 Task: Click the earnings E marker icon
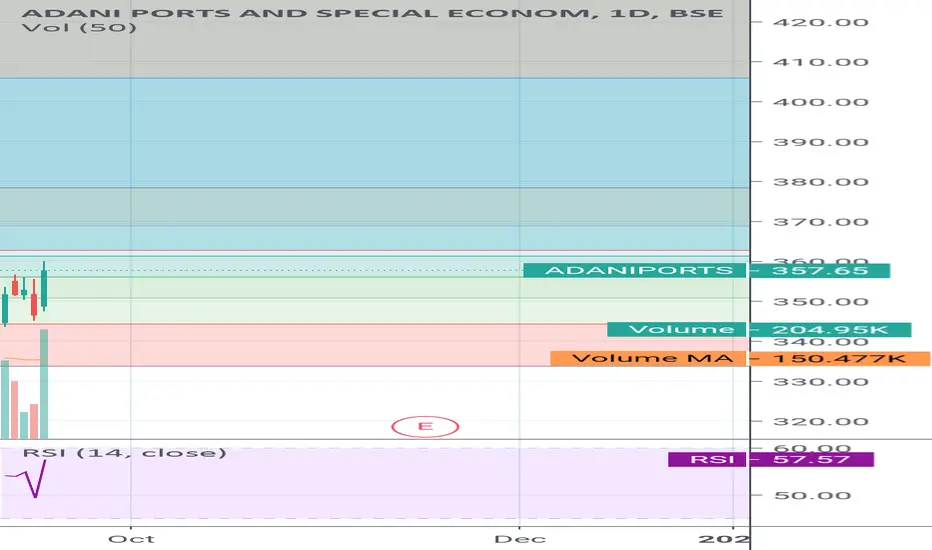tap(425, 426)
